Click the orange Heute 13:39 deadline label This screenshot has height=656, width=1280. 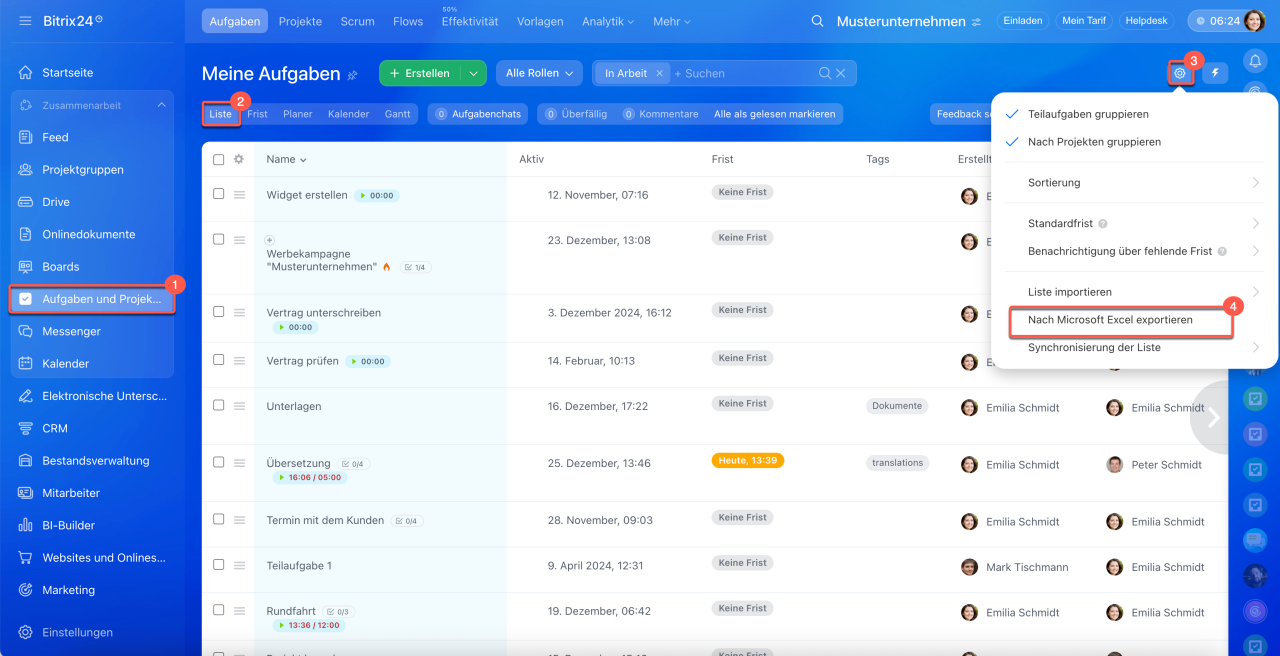(x=747, y=461)
